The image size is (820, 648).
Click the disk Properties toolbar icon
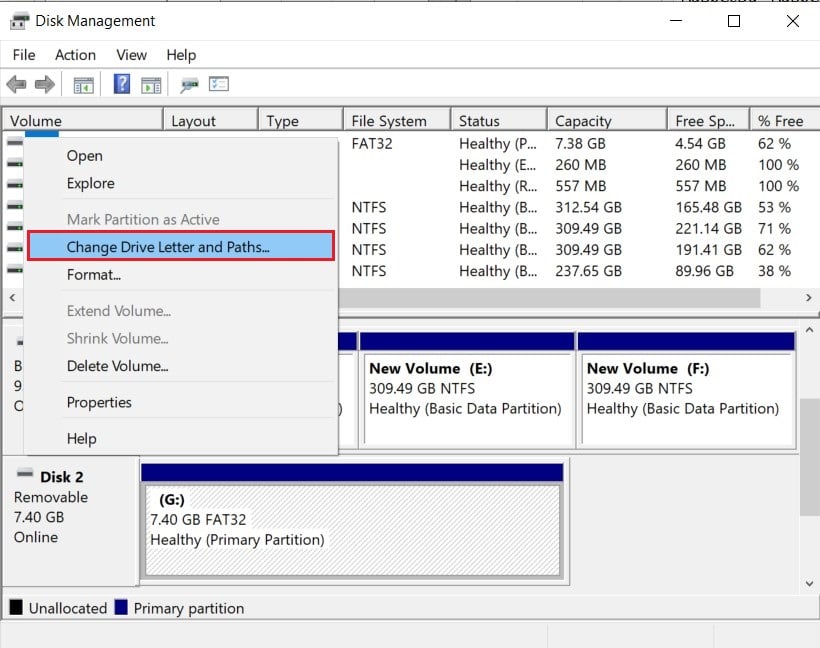click(189, 84)
